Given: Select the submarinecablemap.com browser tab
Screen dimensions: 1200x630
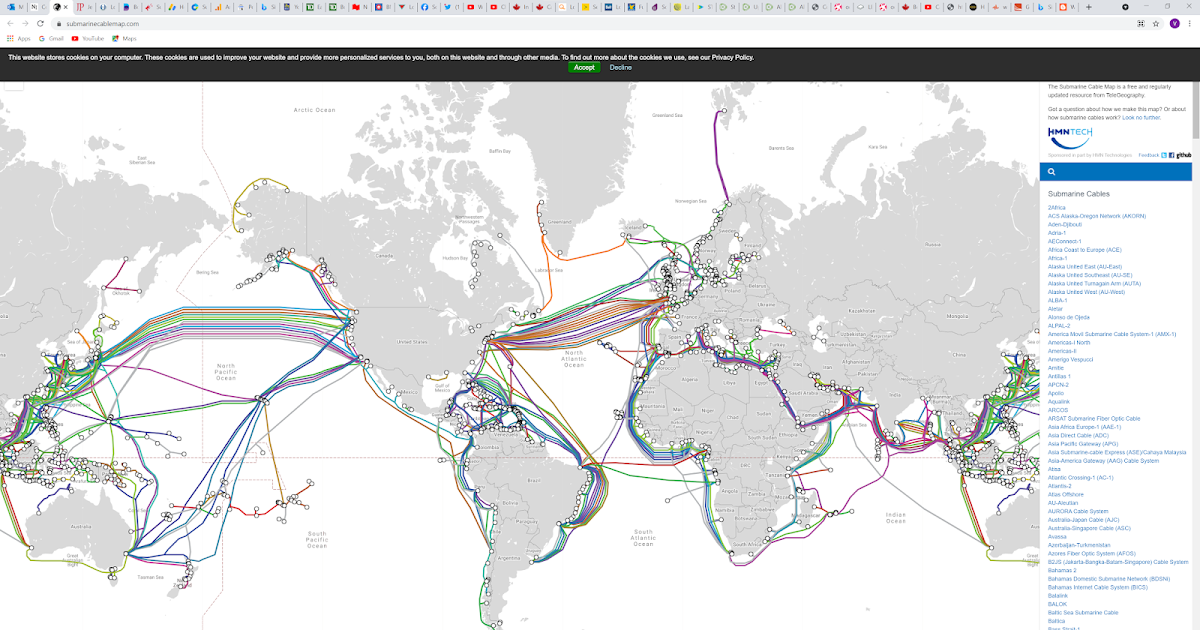Looking at the screenshot, I should 57,7.
